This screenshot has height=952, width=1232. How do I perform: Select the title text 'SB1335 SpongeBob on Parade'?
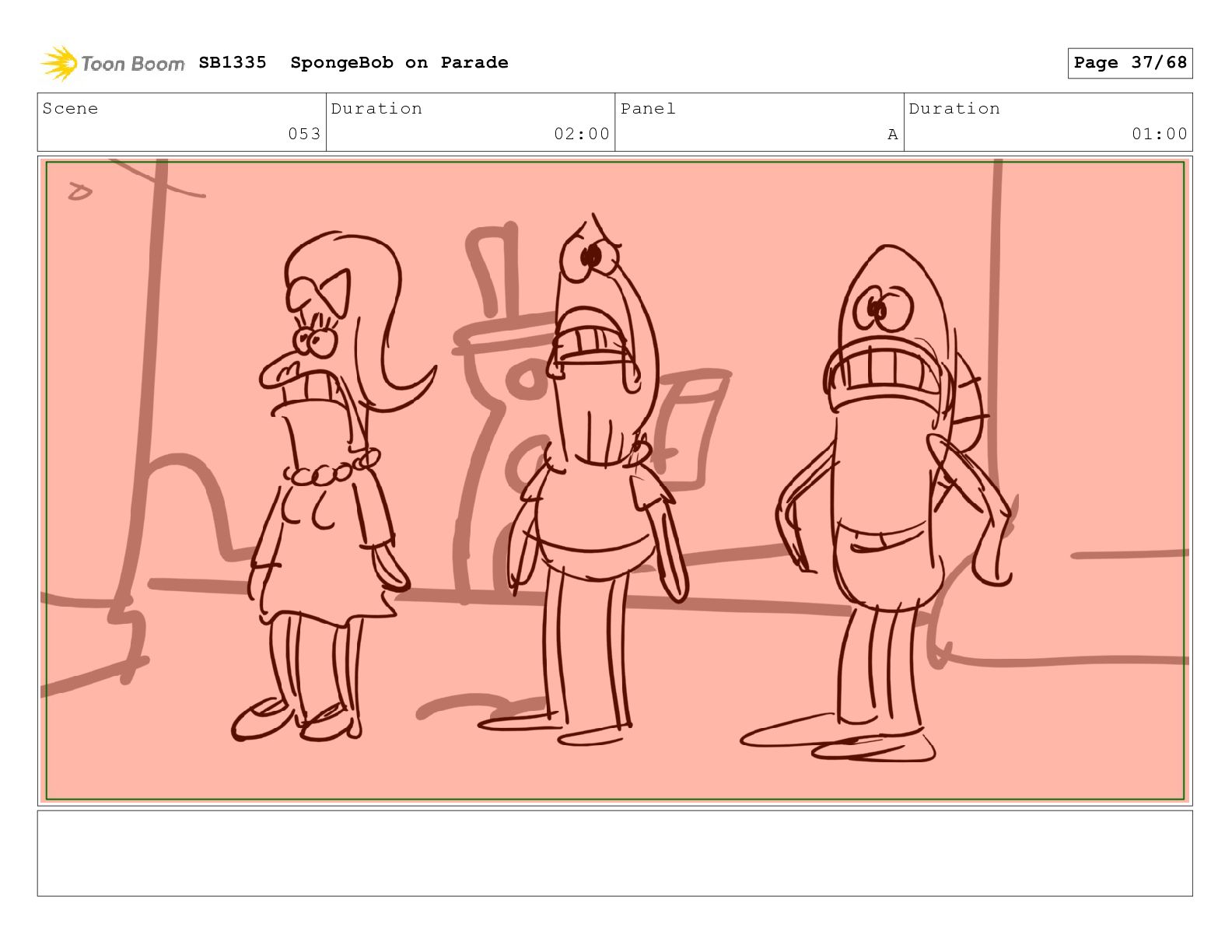pyautogui.click(x=353, y=63)
